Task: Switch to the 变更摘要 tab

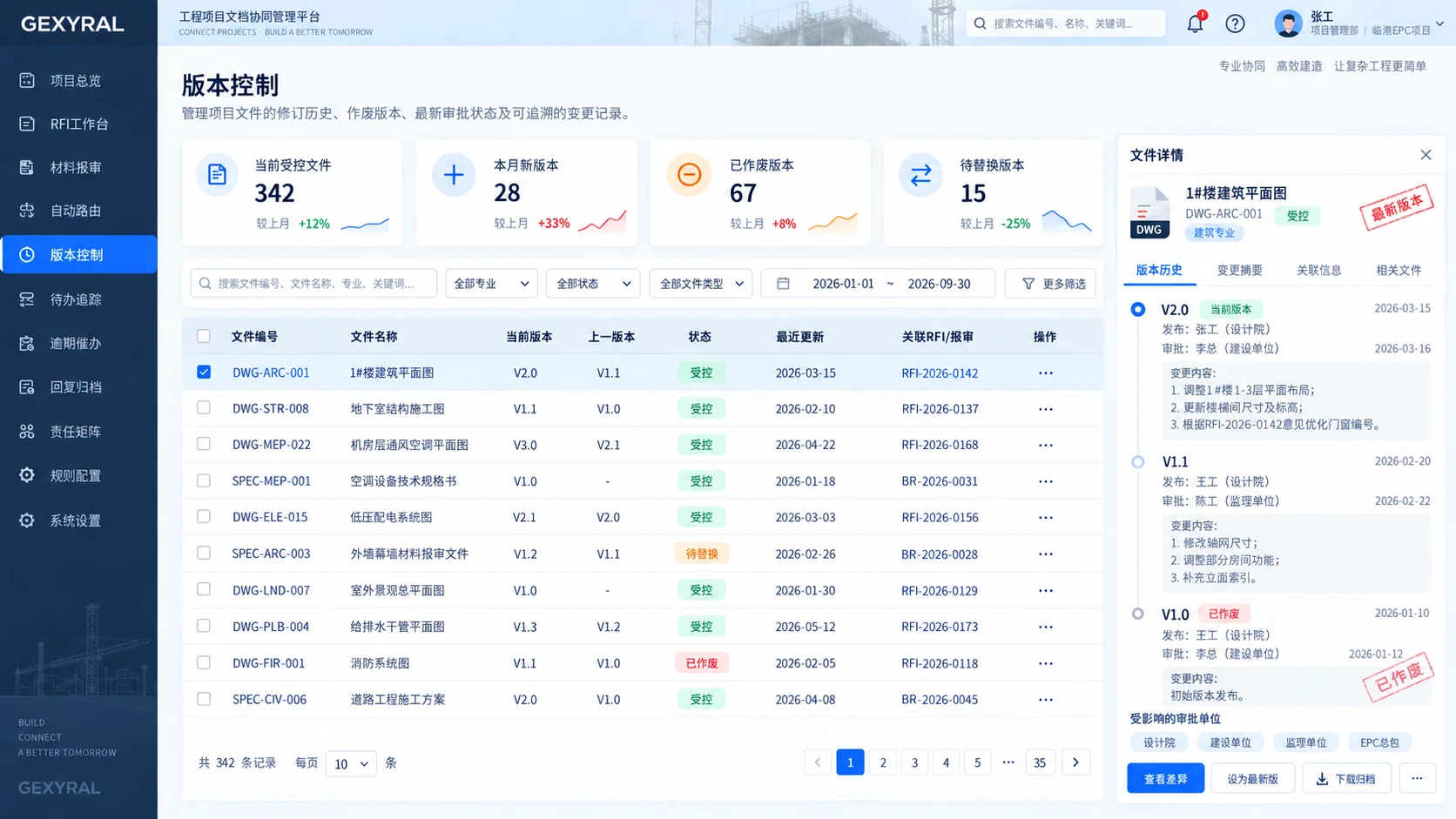Action: coord(1239,270)
